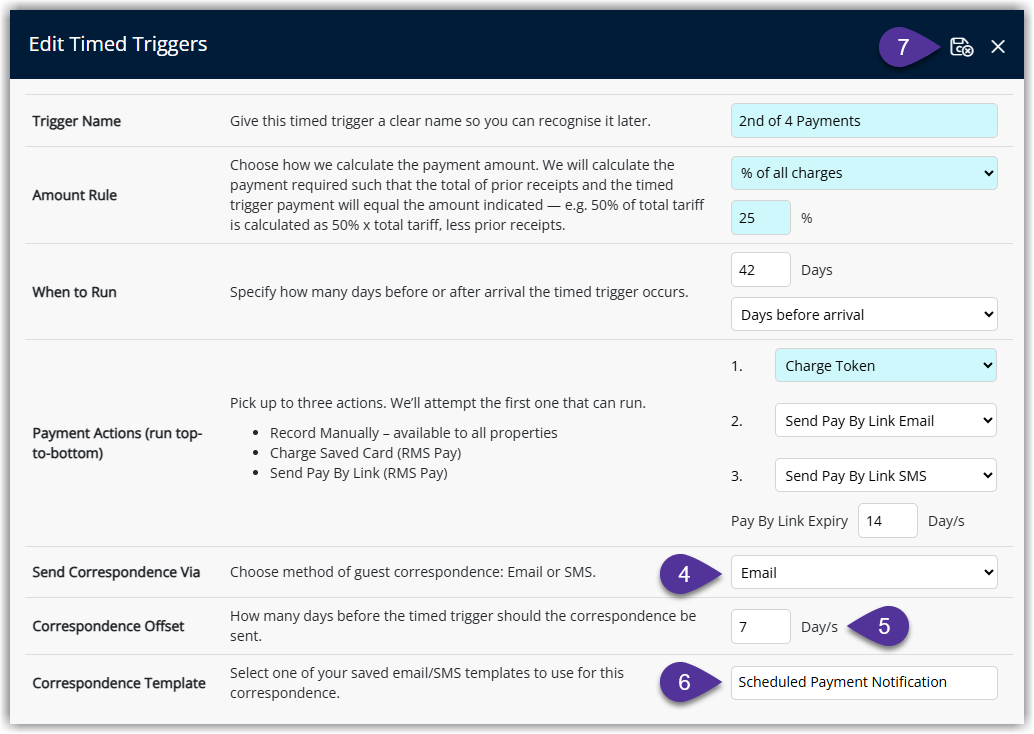Open the 'Charge Token' payment action dropdown
Viewport: 1034px width, 734px height.
point(886,365)
